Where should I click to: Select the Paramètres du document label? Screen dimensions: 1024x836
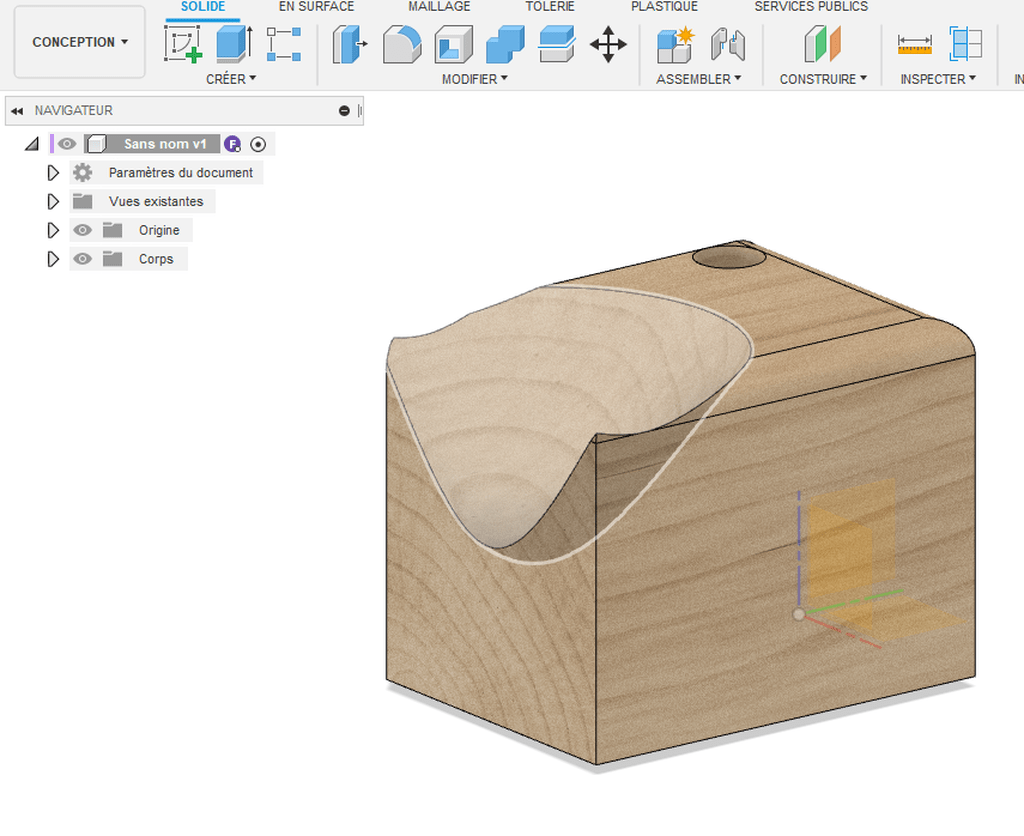[181, 172]
